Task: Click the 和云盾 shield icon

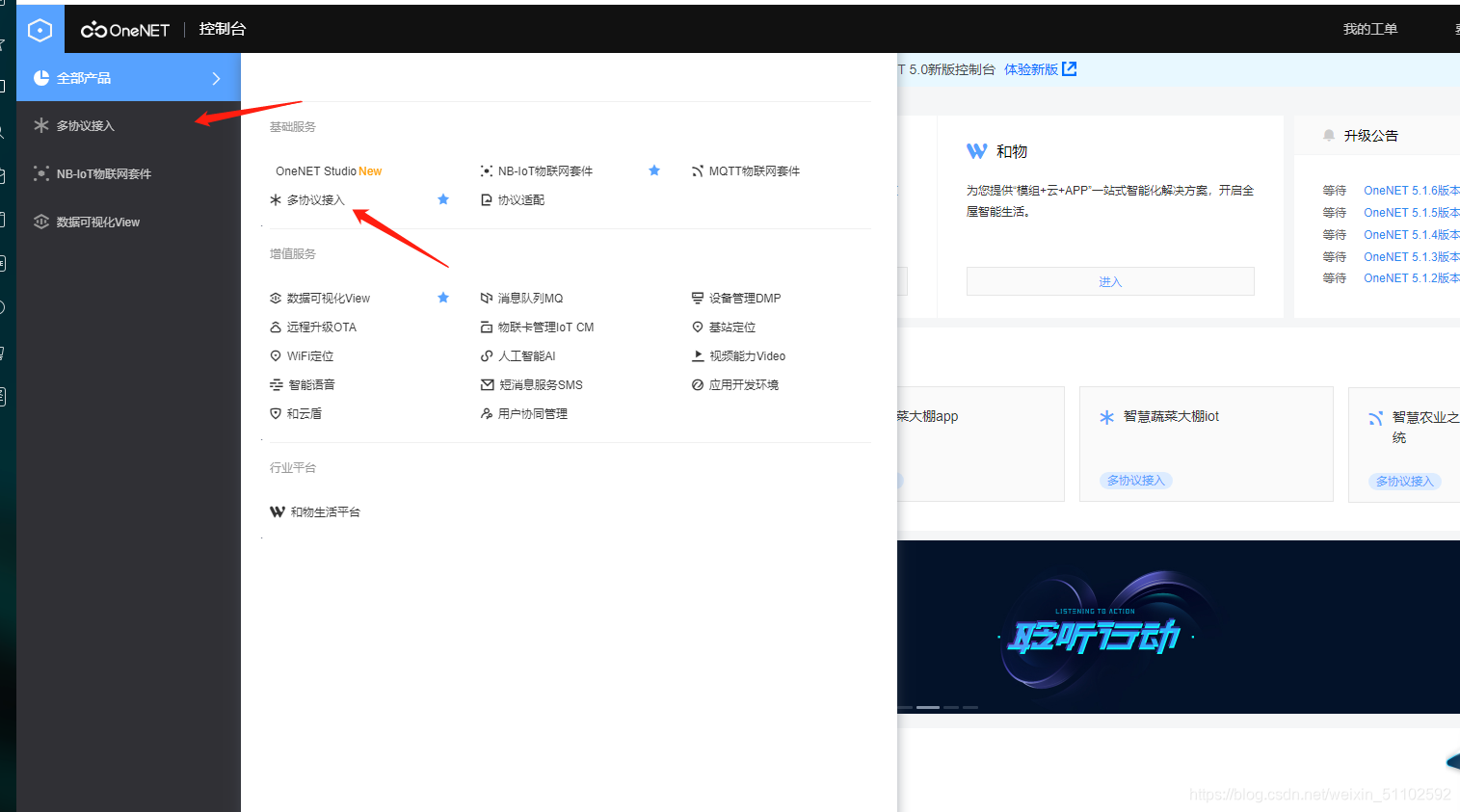Action: point(276,414)
